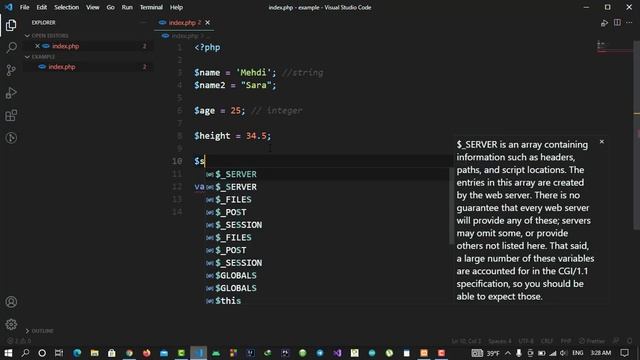Open the Extensions view
The height and width of the screenshot is (360, 640).
tap(11, 116)
